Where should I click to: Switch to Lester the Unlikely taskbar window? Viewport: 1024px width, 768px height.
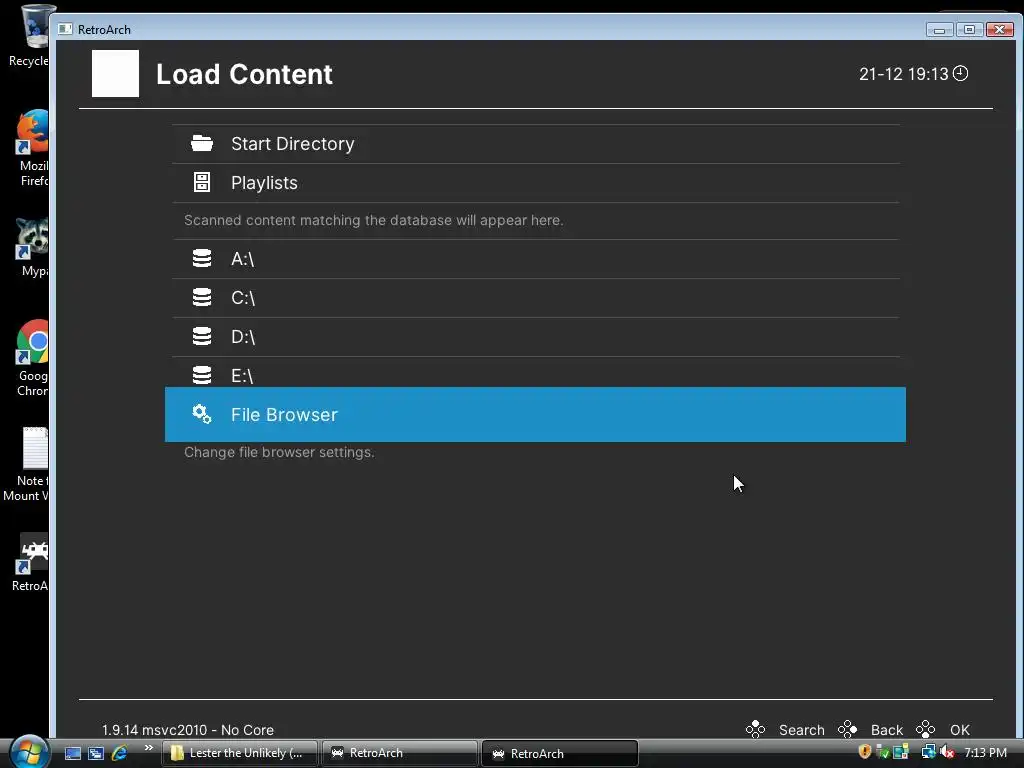click(240, 753)
